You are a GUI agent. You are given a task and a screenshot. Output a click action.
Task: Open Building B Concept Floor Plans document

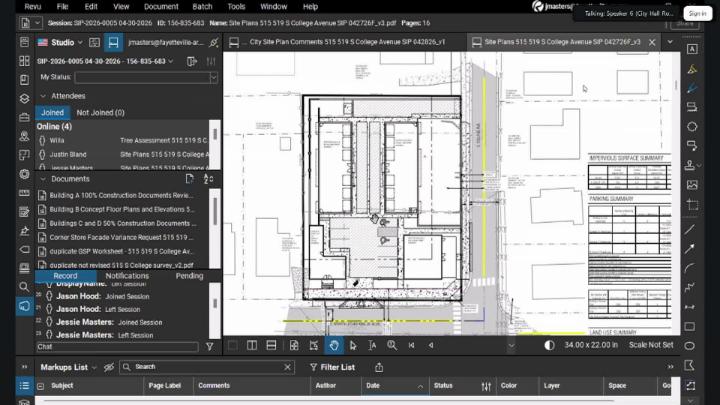122,209
